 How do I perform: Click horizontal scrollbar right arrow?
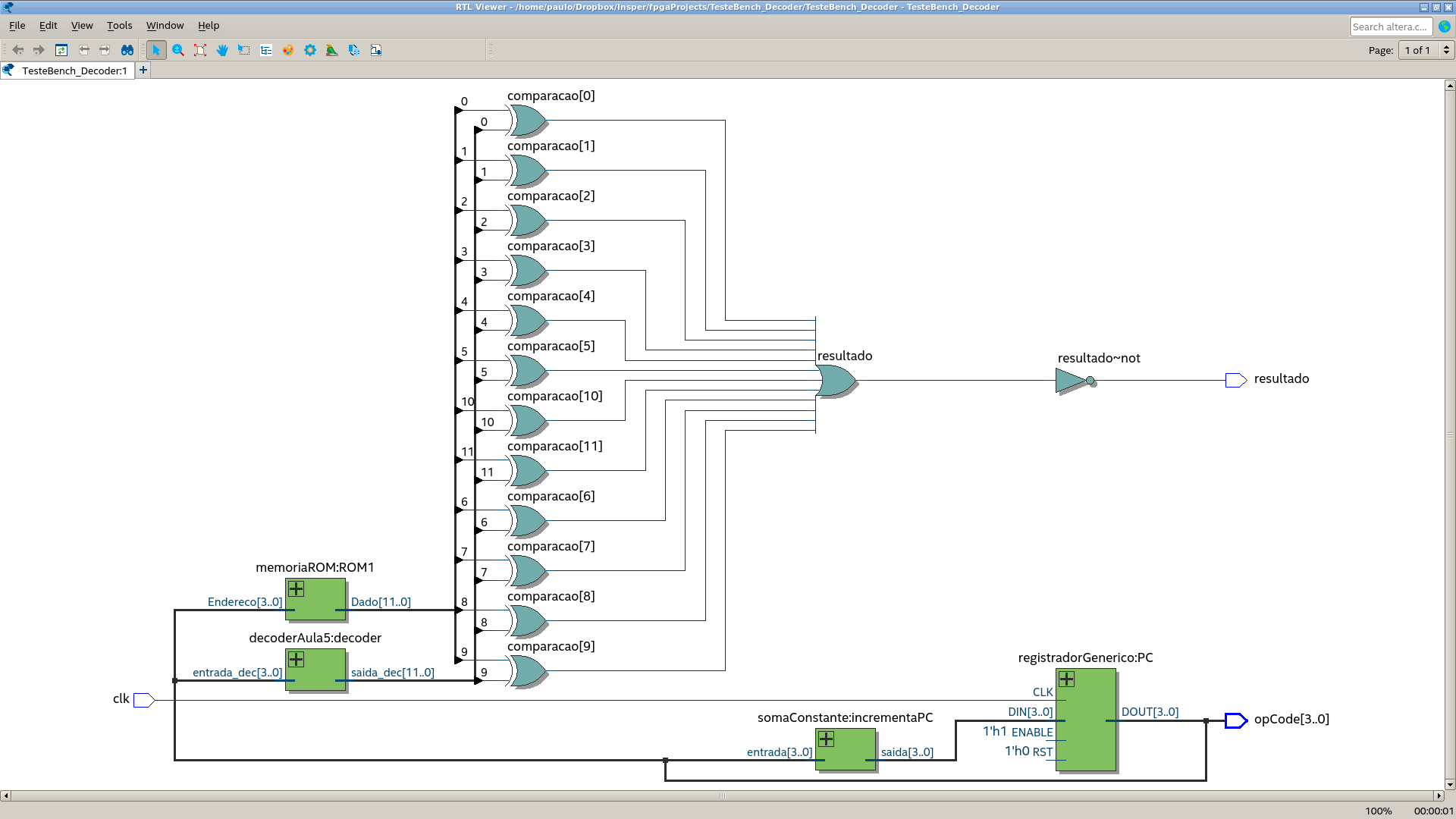(x=1439, y=795)
